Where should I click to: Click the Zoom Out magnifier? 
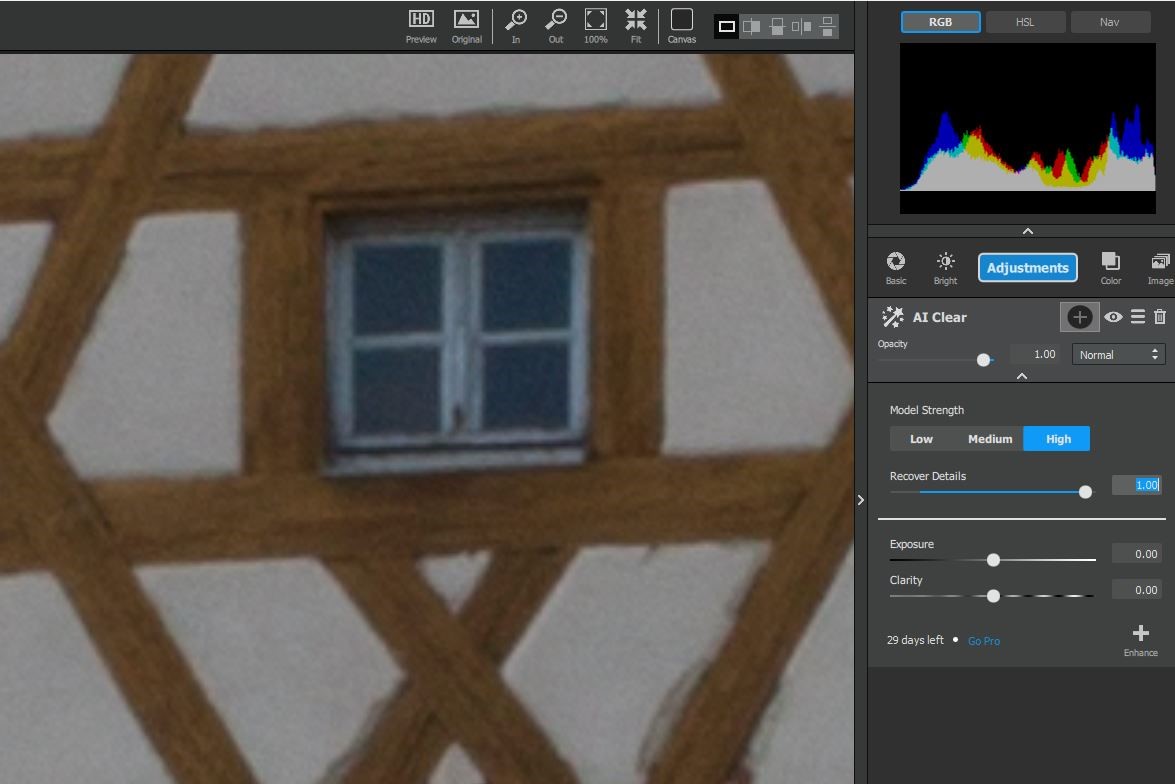[x=556, y=25]
